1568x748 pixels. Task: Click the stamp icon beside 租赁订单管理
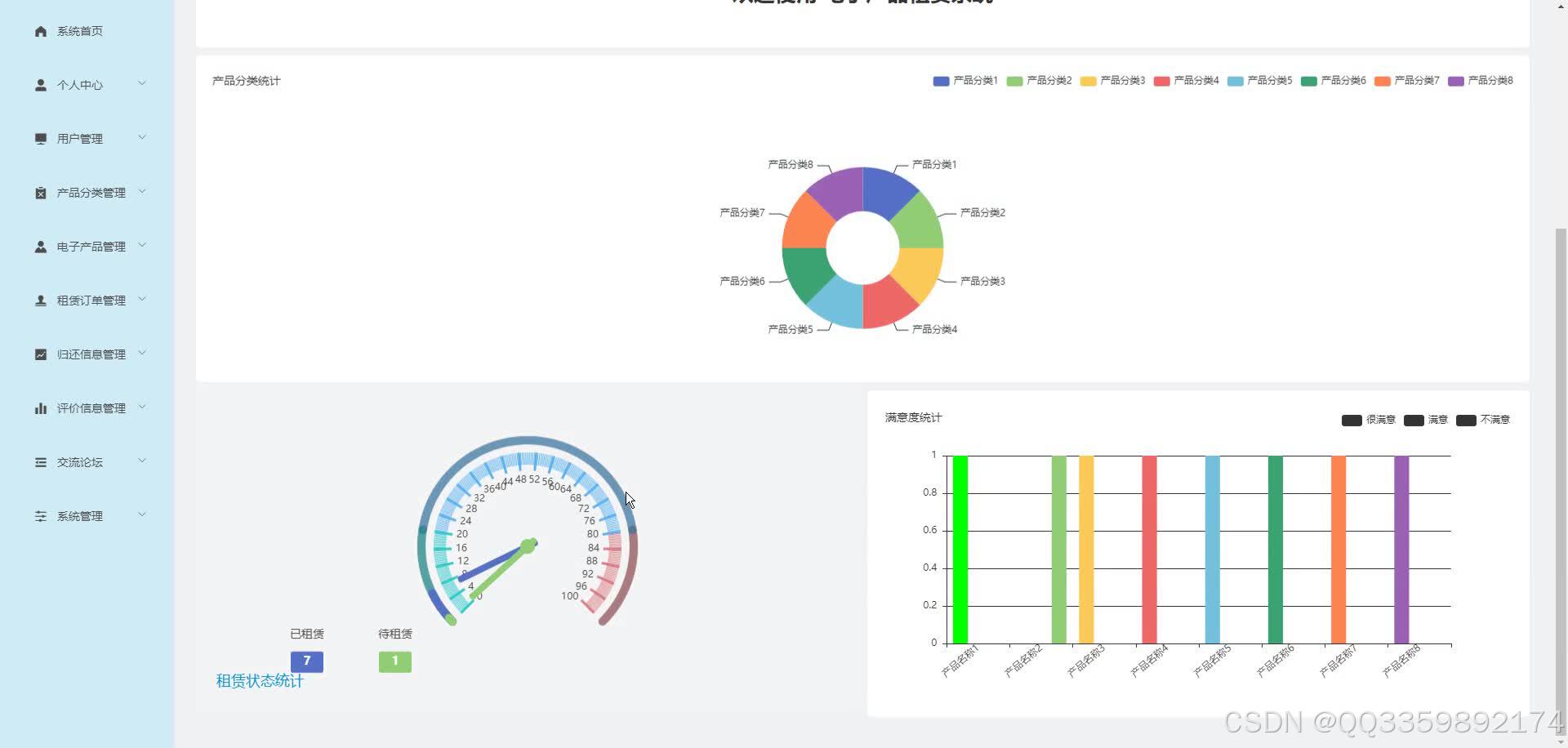coord(41,301)
